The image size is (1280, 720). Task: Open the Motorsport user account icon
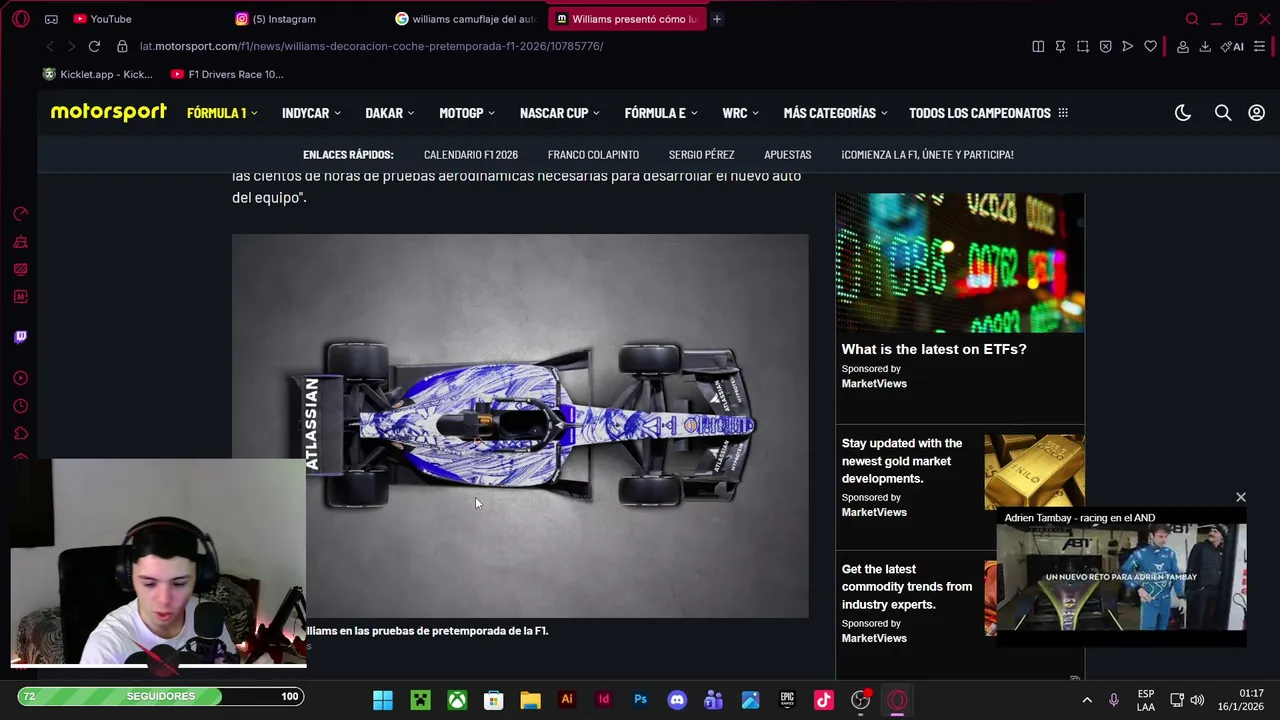1256,113
